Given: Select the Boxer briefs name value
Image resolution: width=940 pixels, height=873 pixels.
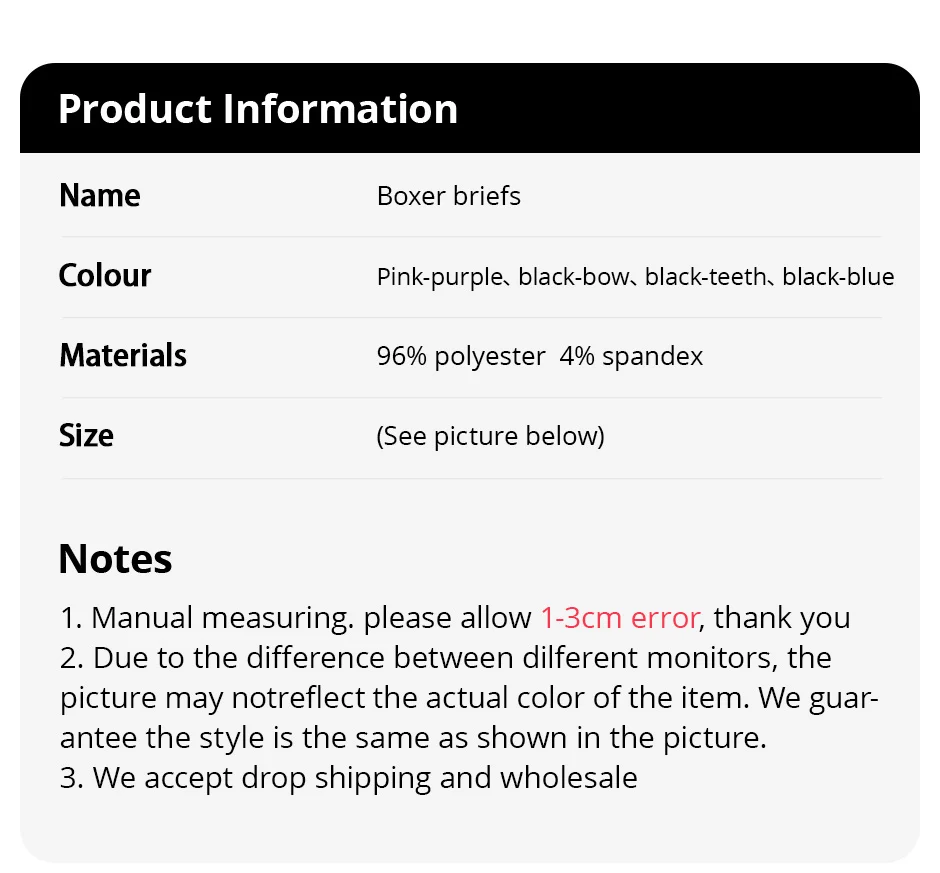Looking at the screenshot, I should 448,196.
